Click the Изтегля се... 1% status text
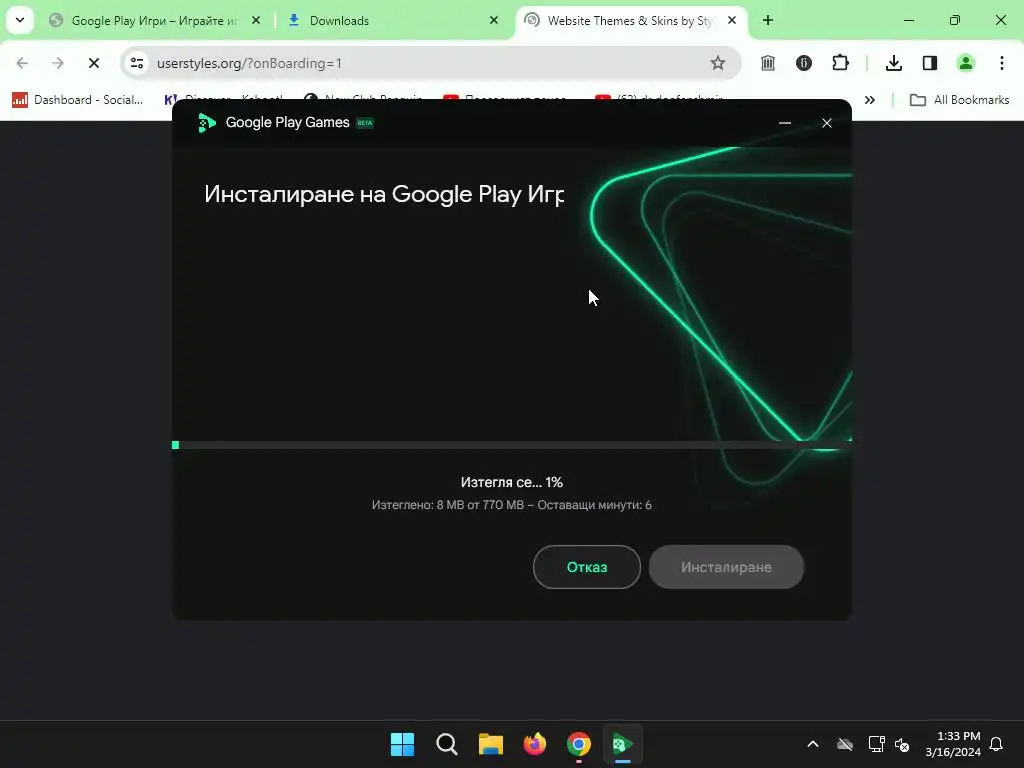The image size is (1024, 768). (512, 482)
